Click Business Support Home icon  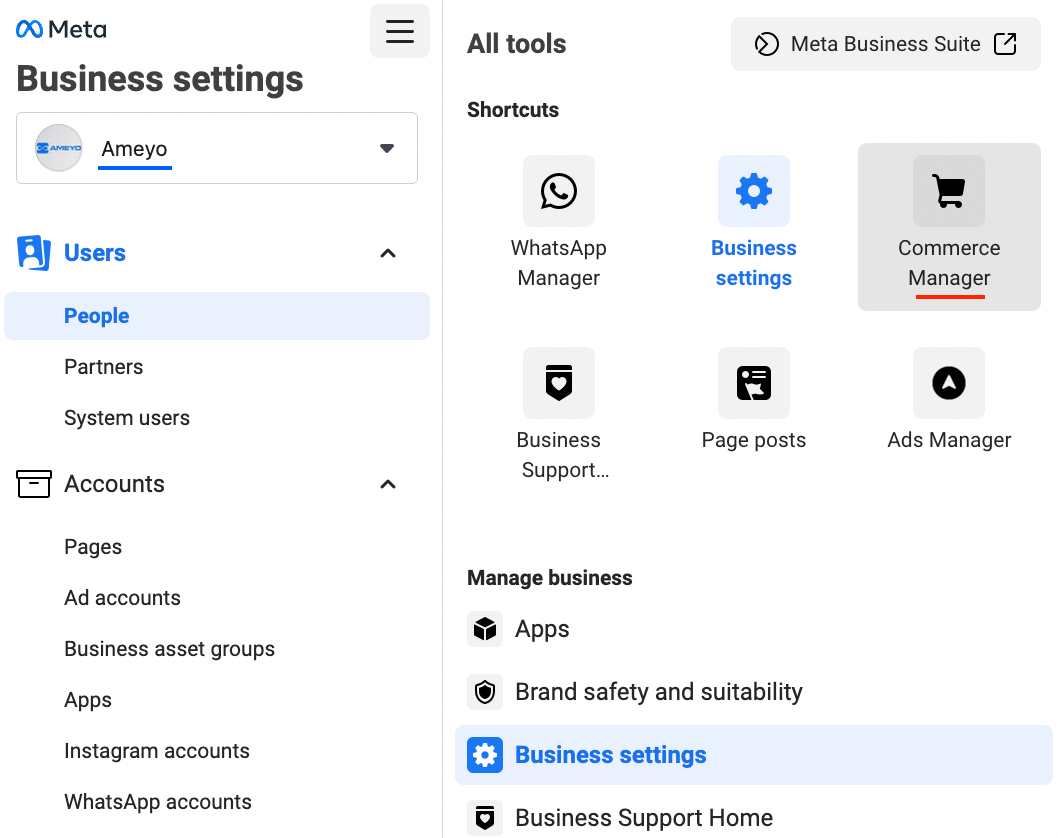pos(484,818)
